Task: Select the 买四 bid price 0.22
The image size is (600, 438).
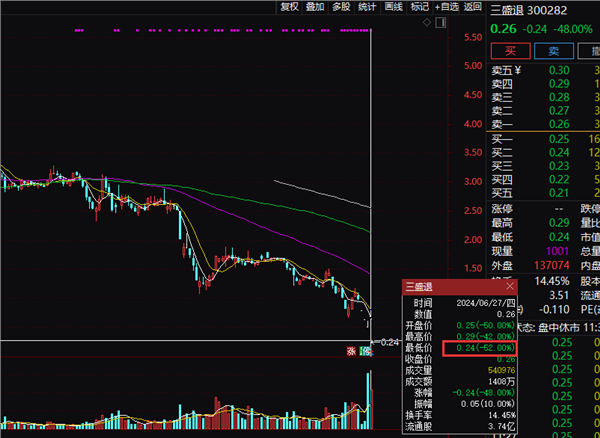Action: [x=559, y=179]
